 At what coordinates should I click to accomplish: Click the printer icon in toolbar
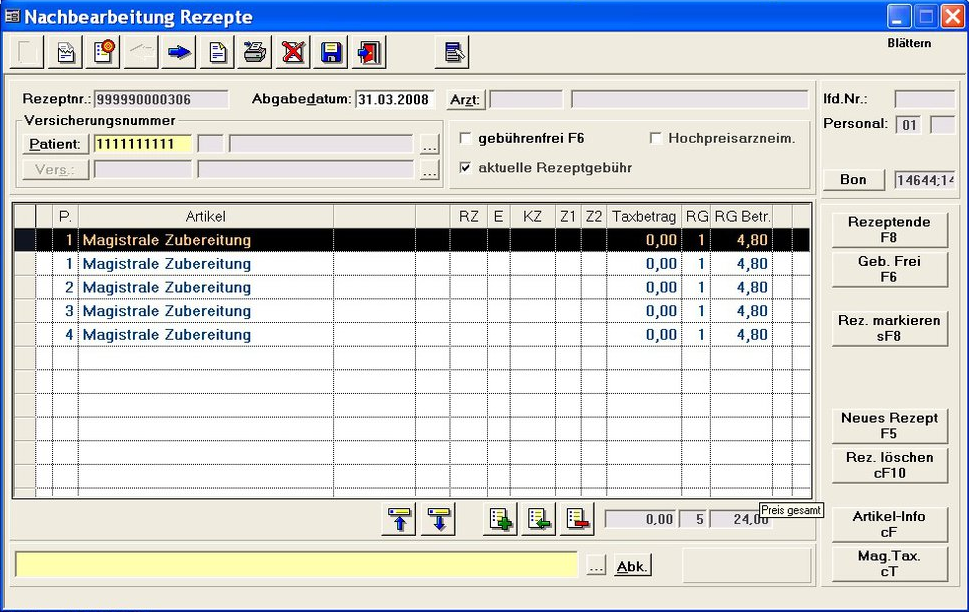[255, 52]
